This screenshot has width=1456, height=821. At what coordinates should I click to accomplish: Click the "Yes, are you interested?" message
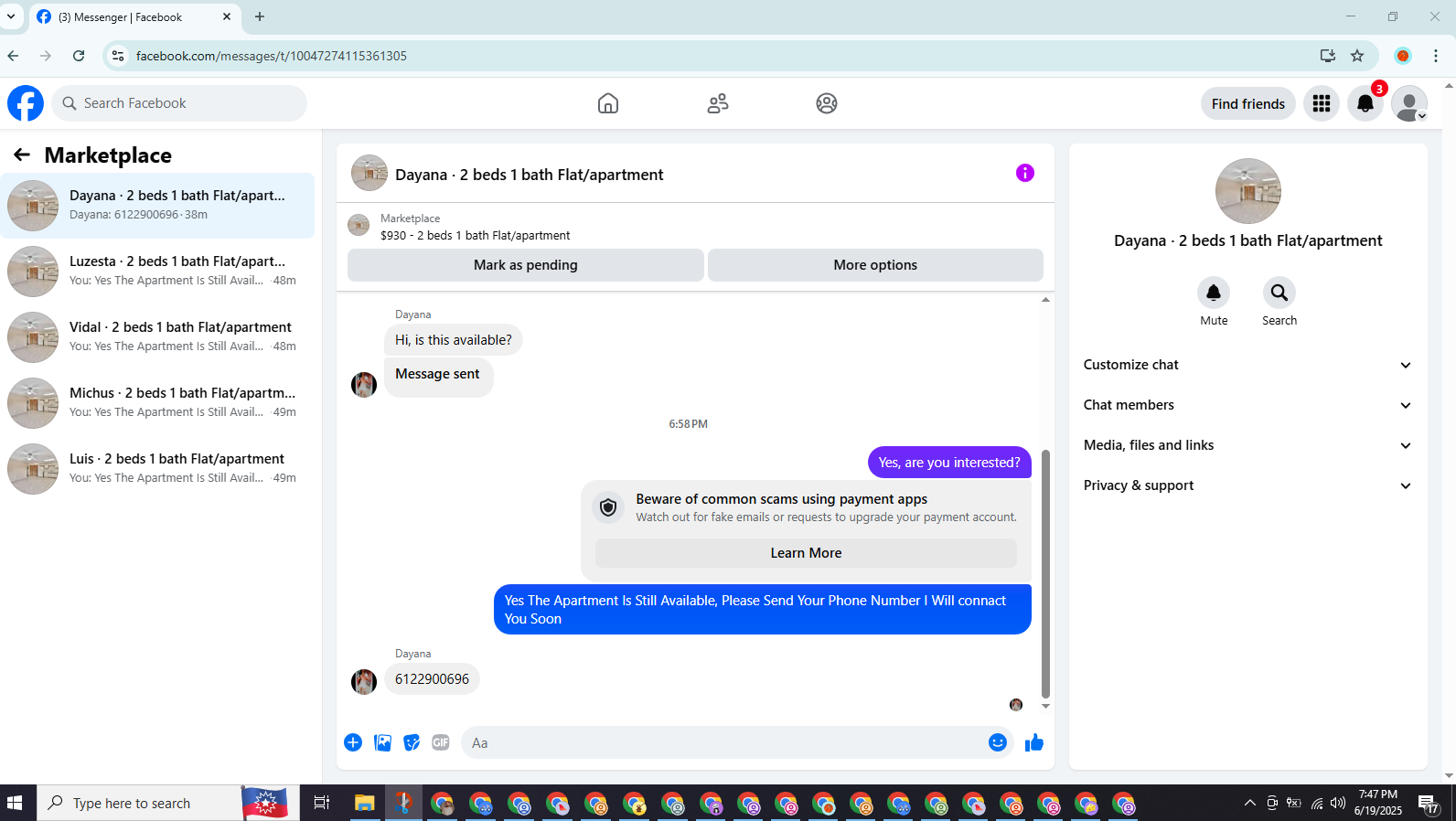[x=949, y=463]
